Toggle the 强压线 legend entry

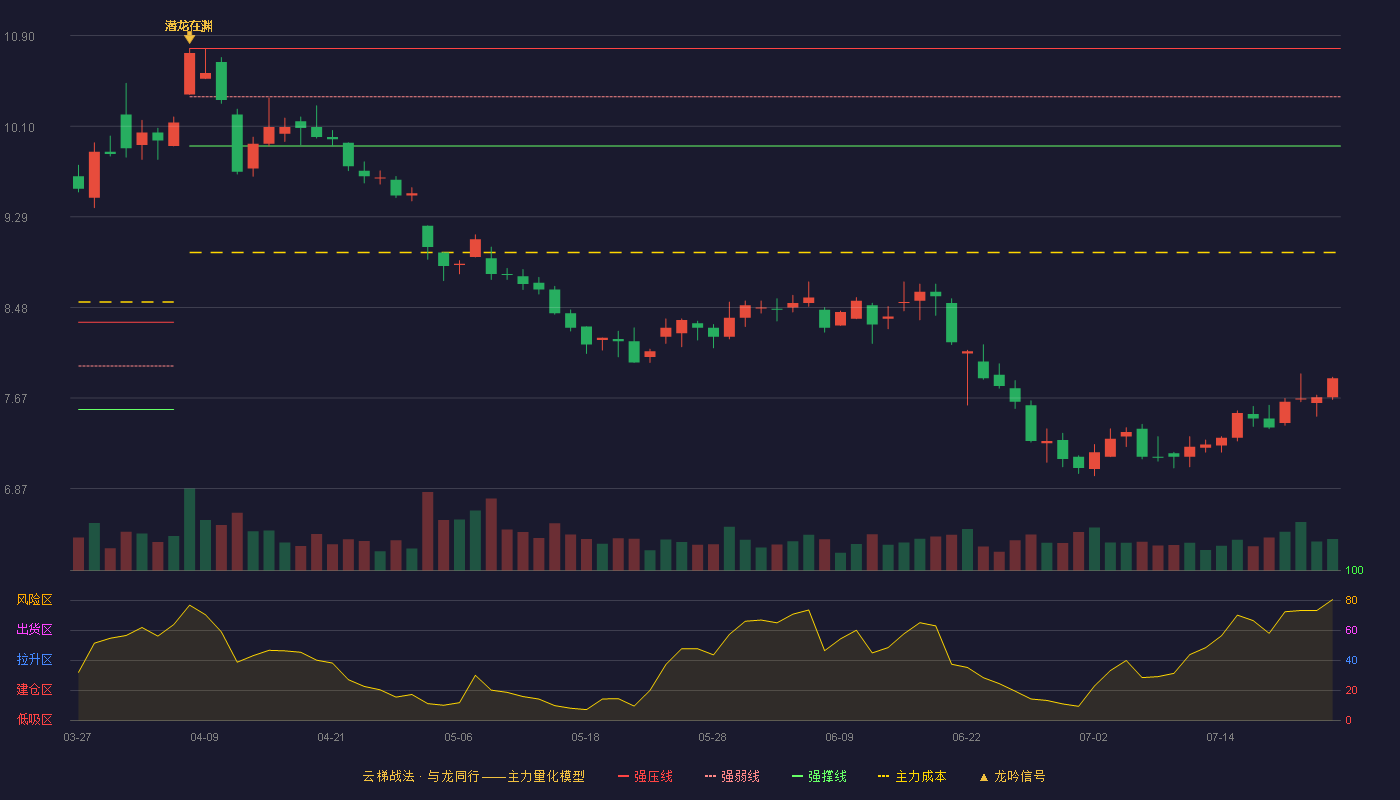pos(645,776)
